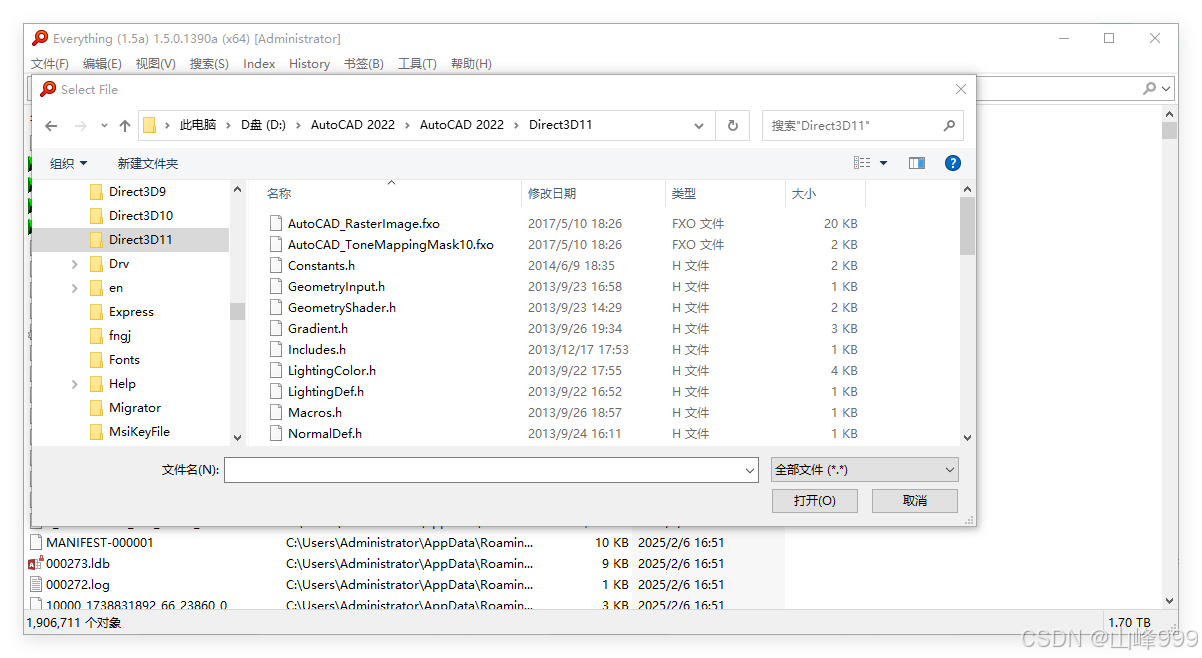Click the 新建文件夹 button
The image size is (1202, 658).
point(147,163)
